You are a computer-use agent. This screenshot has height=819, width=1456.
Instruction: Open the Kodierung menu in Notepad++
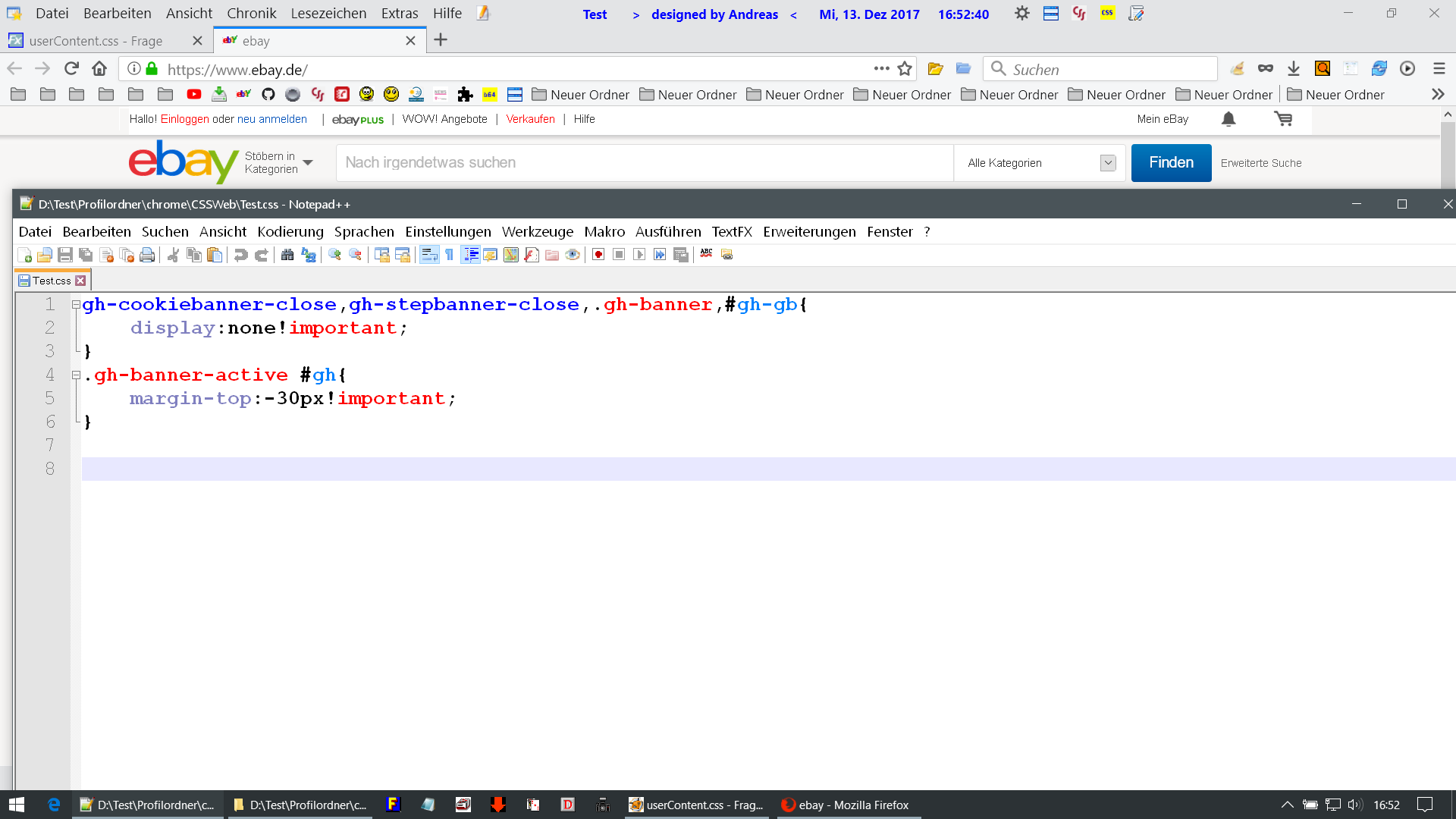[x=290, y=232]
